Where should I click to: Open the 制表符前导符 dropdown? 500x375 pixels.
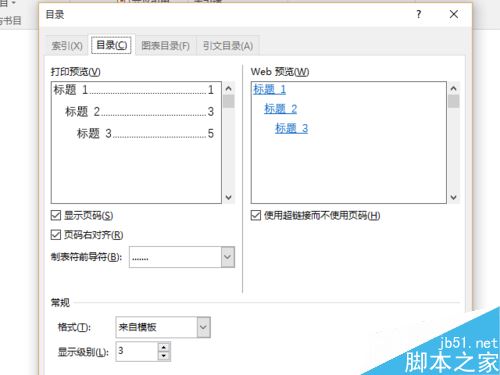(228, 257)
